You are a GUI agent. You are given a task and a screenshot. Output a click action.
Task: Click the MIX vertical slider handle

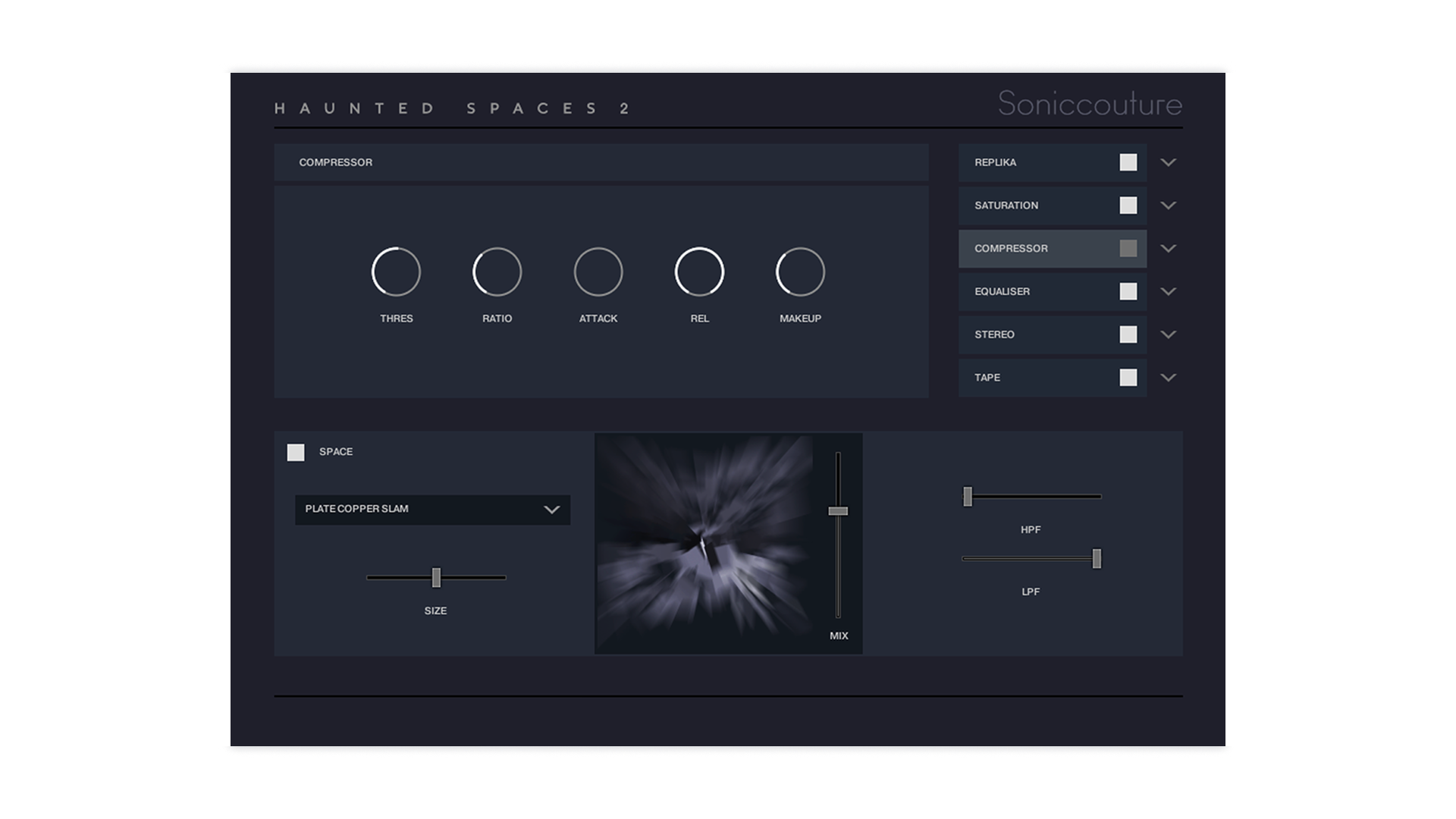coord(838,511)
